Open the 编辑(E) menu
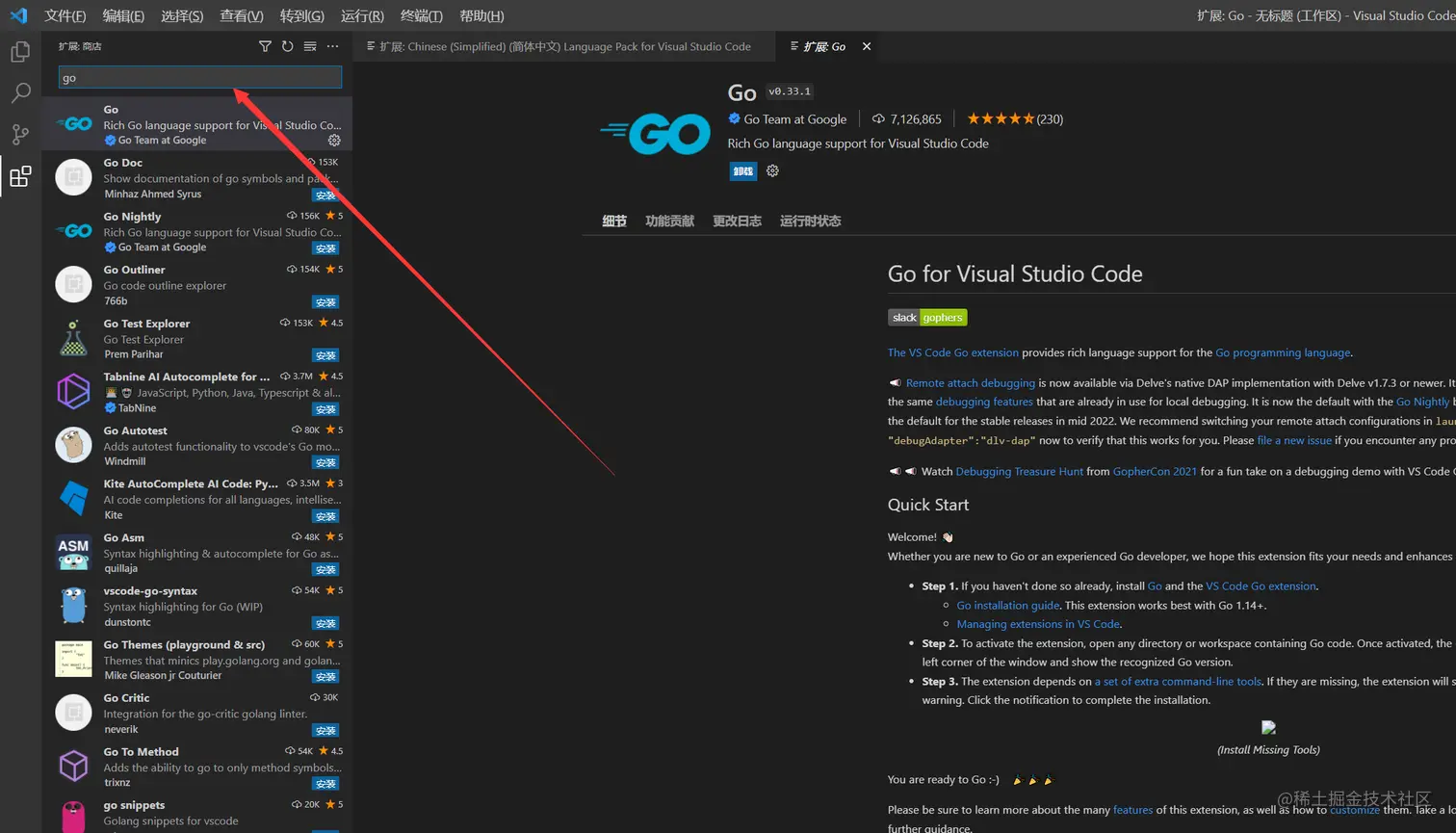The height and width of the screenshot is (833, 1456). coord(123,15)
